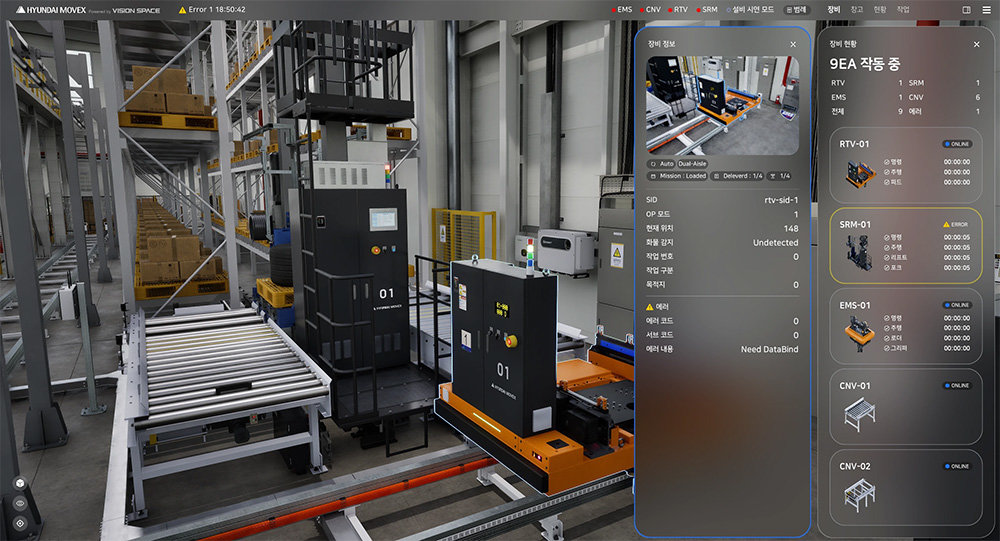Click the equipment preview image
The height and width of the screenshot is (541, 1000).
point(722,105)
